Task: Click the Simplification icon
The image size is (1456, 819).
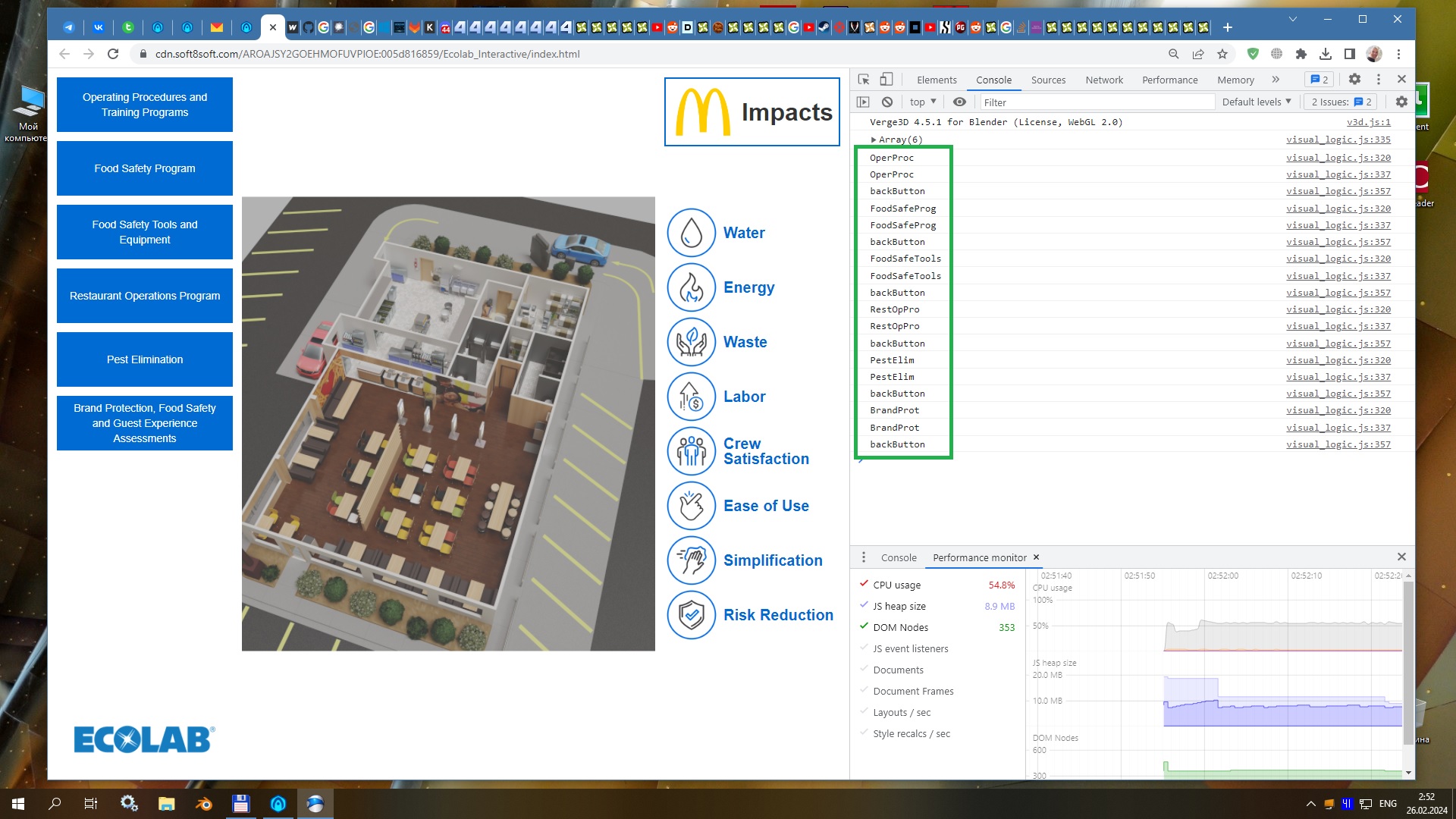Action: click(x=691, y=560)
